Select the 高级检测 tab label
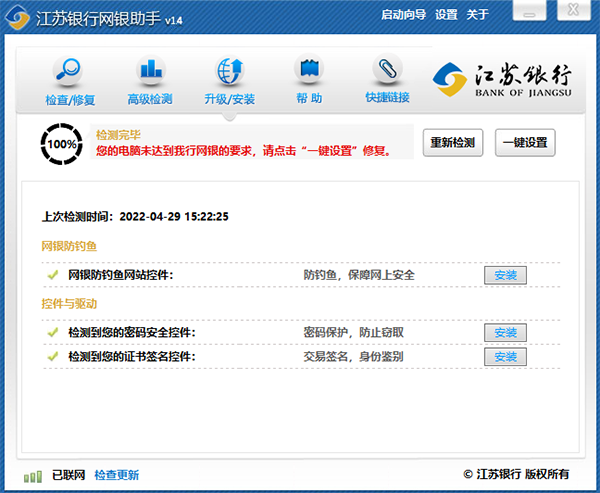600x493 pixels. click(150, 99)
